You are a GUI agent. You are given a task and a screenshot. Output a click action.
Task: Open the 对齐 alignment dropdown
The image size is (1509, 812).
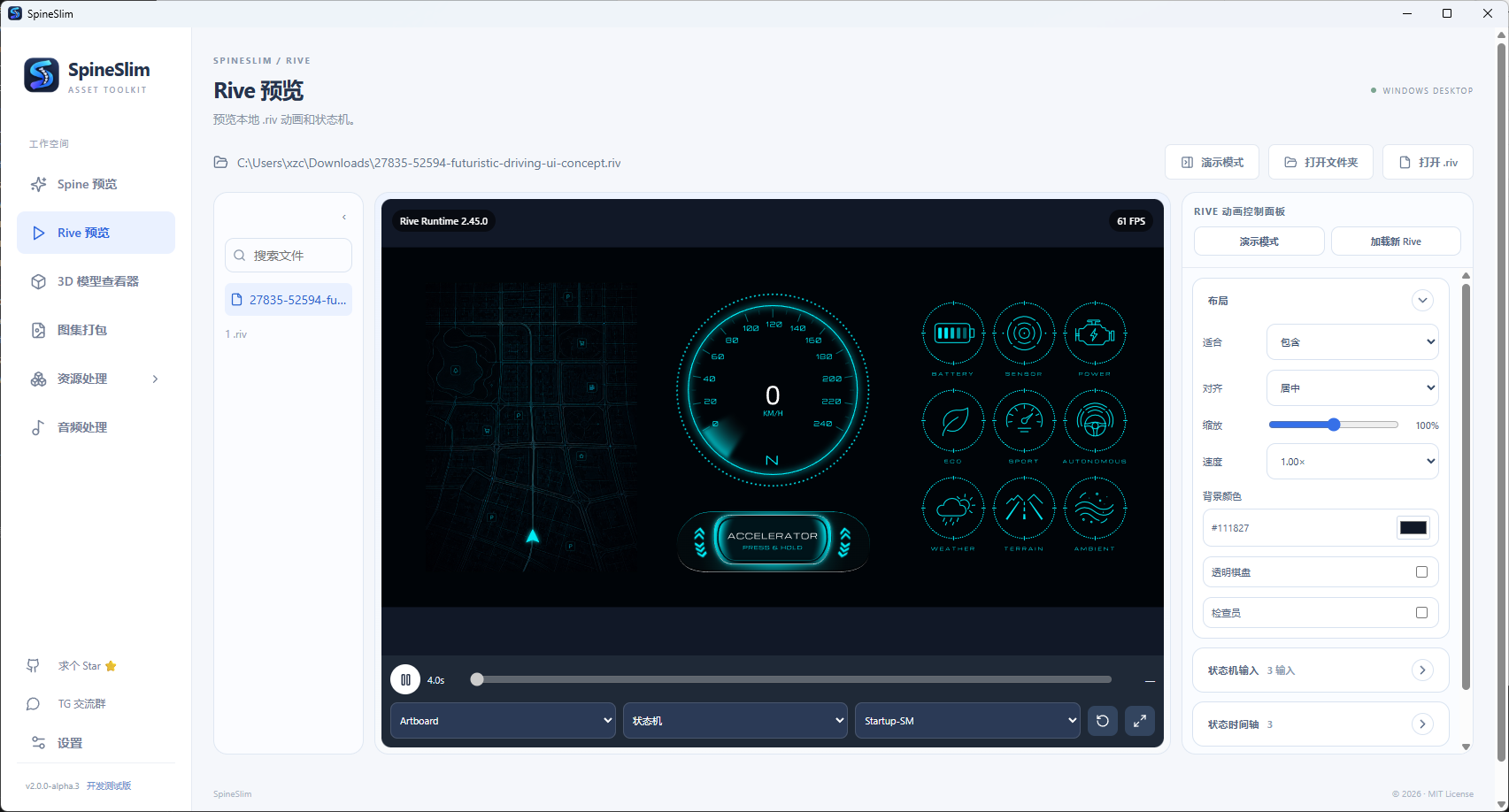tap(1352, 388)
